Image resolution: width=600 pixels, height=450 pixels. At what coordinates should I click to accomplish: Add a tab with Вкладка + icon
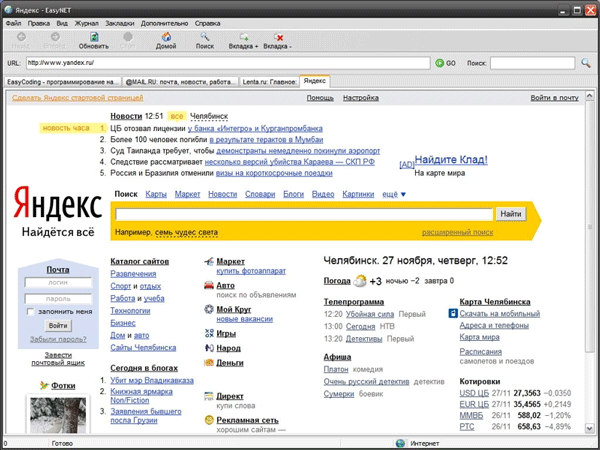tap(244, 37)
